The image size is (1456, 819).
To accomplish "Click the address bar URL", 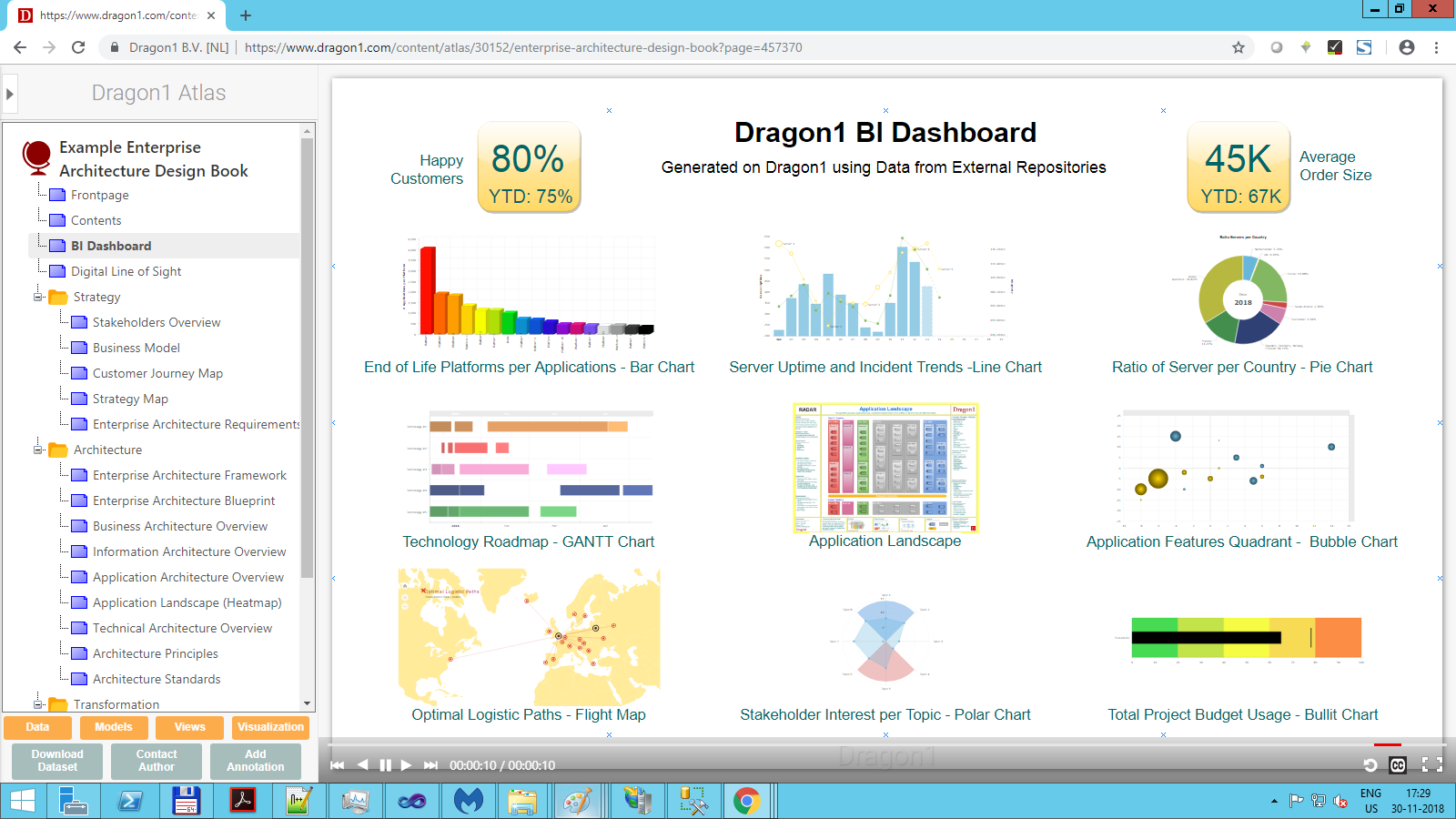I will click(x=523, y=47).
